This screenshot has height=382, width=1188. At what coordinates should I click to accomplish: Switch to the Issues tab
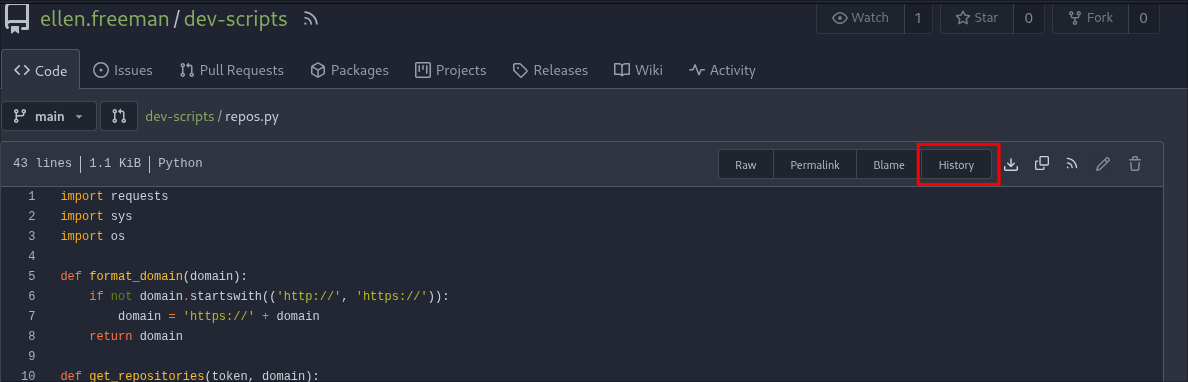point(123,70)
